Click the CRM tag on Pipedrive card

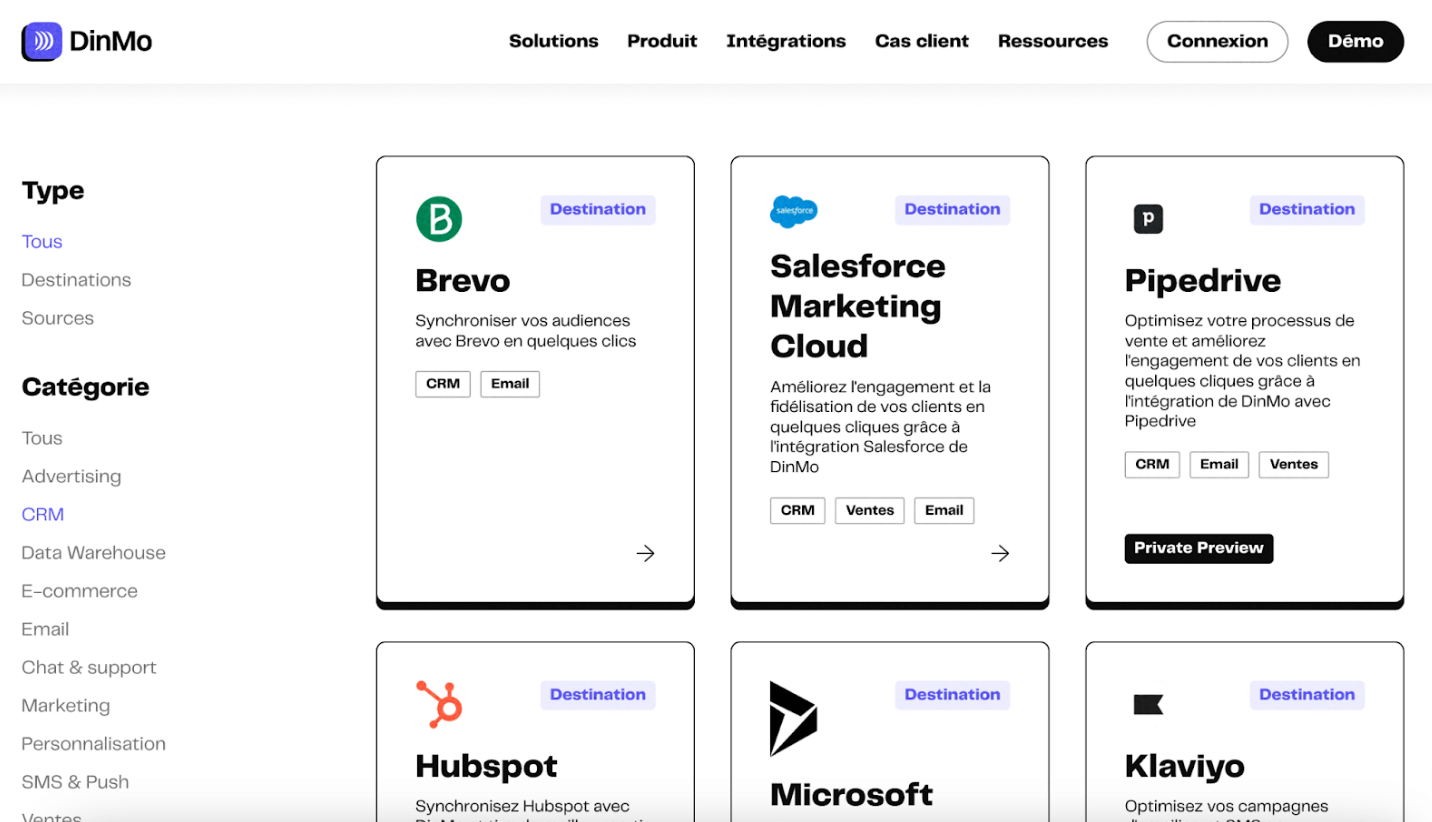pyautogui.click(x=1152, y=464)
